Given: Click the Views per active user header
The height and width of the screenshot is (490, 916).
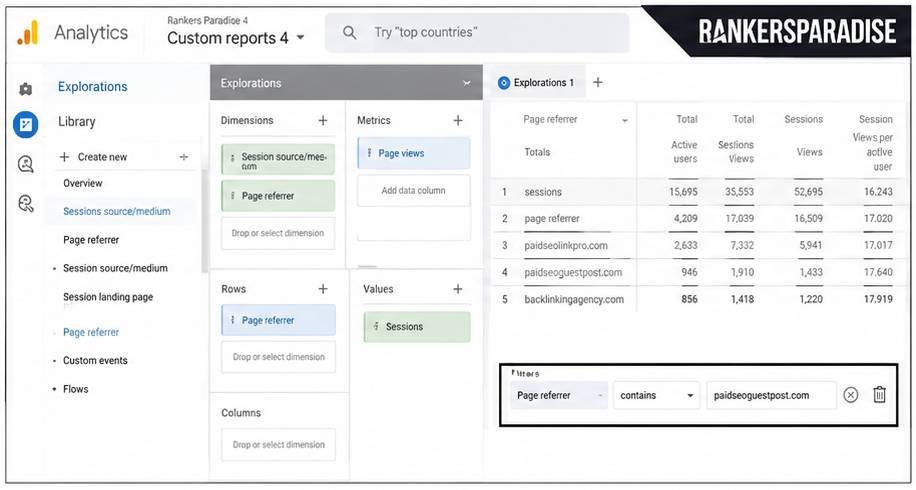Looking at the screenshot, I should coord(872,152).
